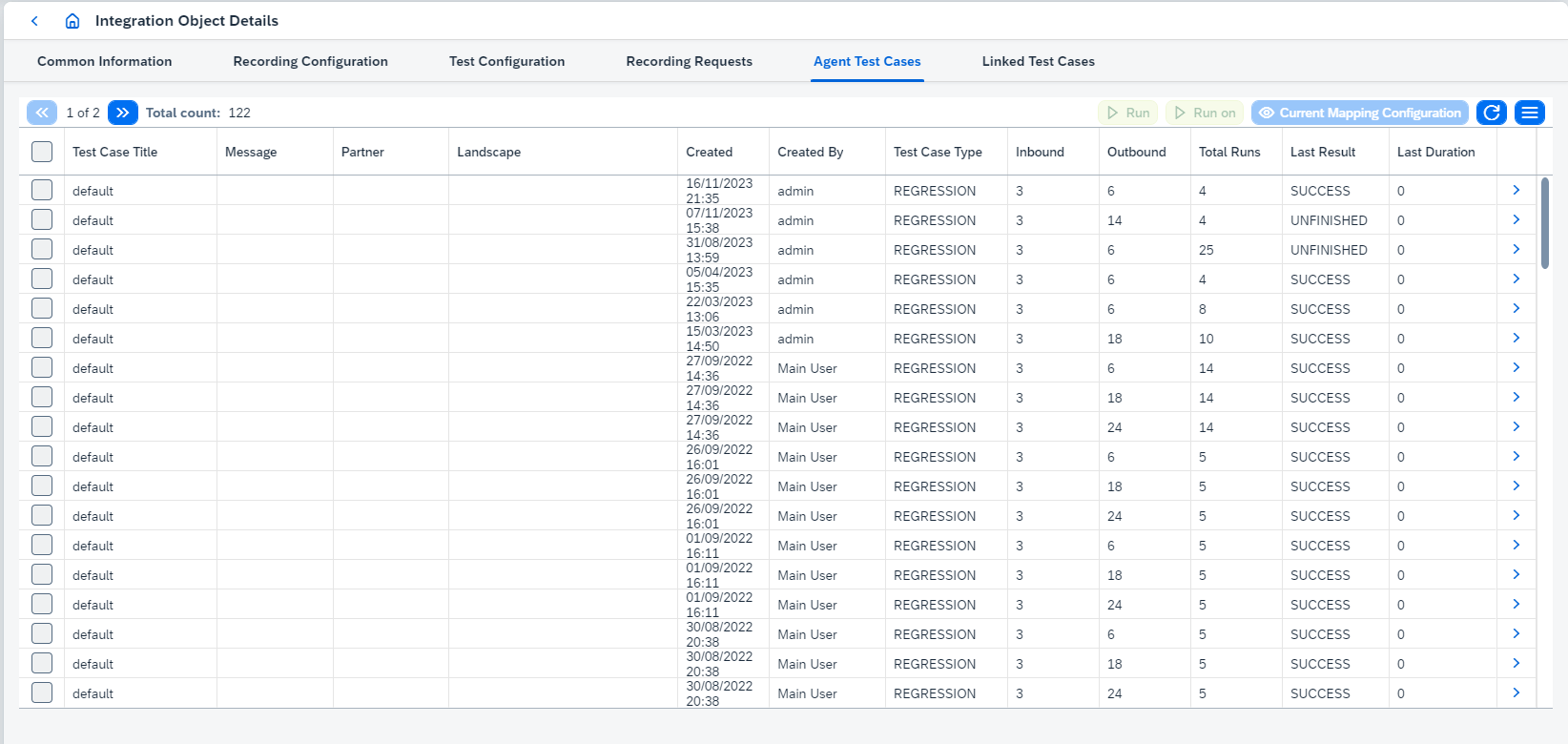Viewport: 1568px width, 744px height.
Task: Go back using the back arrow
Action: (x=35, y=21)
